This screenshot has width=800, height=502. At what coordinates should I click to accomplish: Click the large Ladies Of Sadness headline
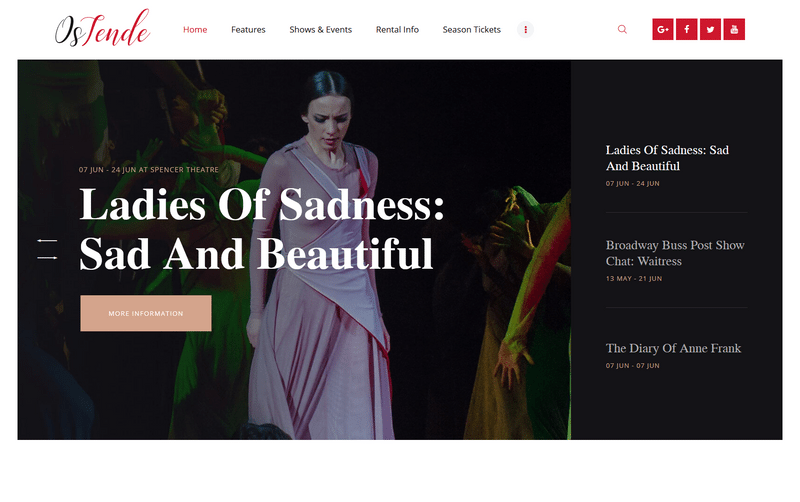262,229
